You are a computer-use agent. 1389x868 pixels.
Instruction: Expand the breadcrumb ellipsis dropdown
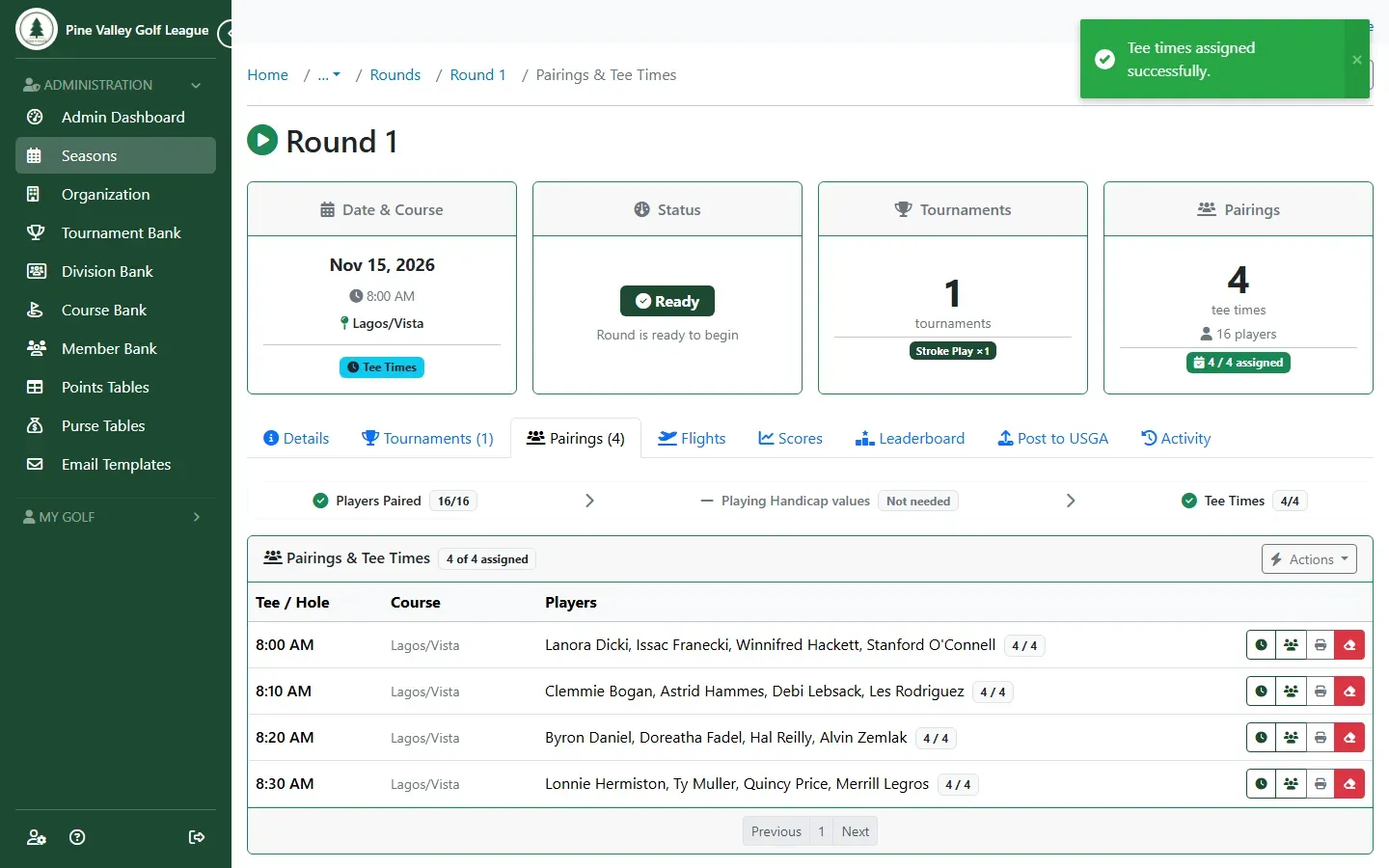tap(329, 75)
